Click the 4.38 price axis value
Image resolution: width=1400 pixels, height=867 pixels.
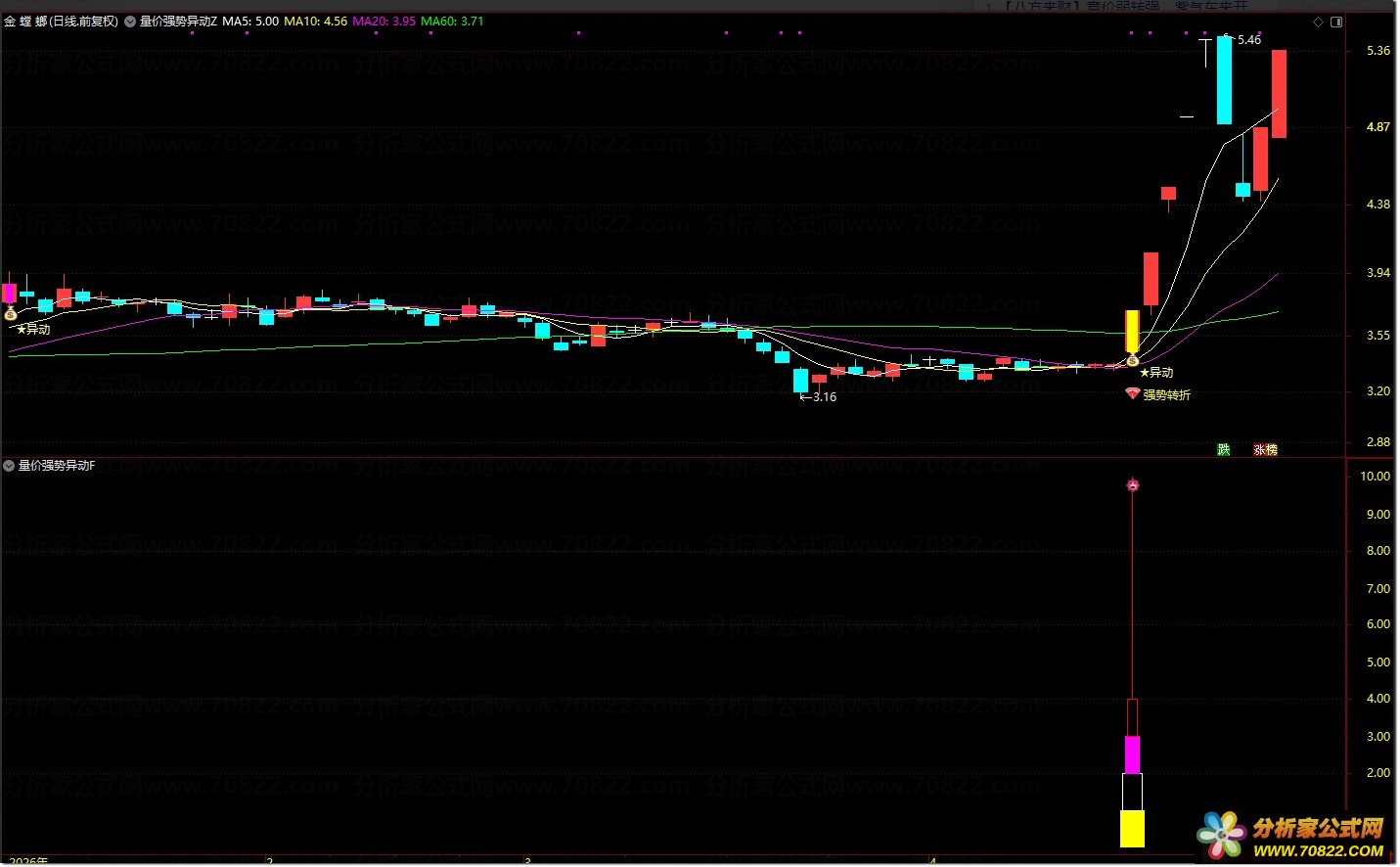click(1377, 205)
